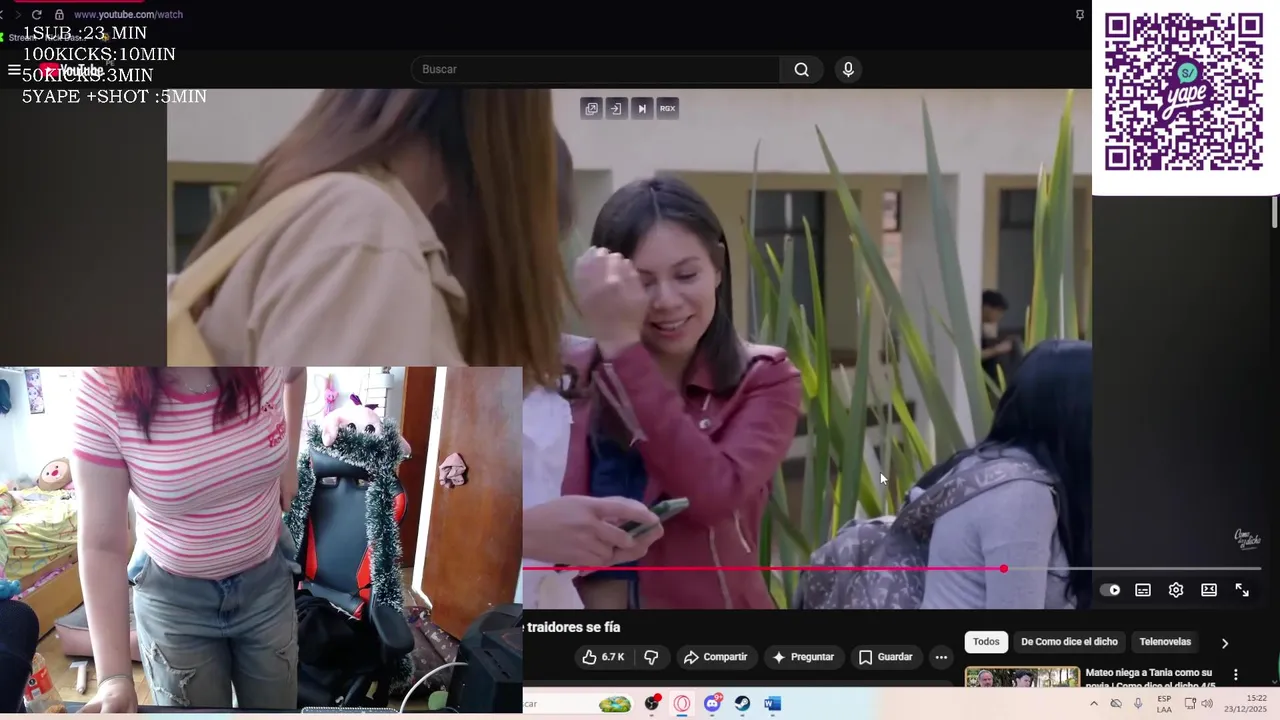This screenshot has height=720, width=1280.
Task: Toggle subtitles/closed captions
Action: [x=1143, y=590]
